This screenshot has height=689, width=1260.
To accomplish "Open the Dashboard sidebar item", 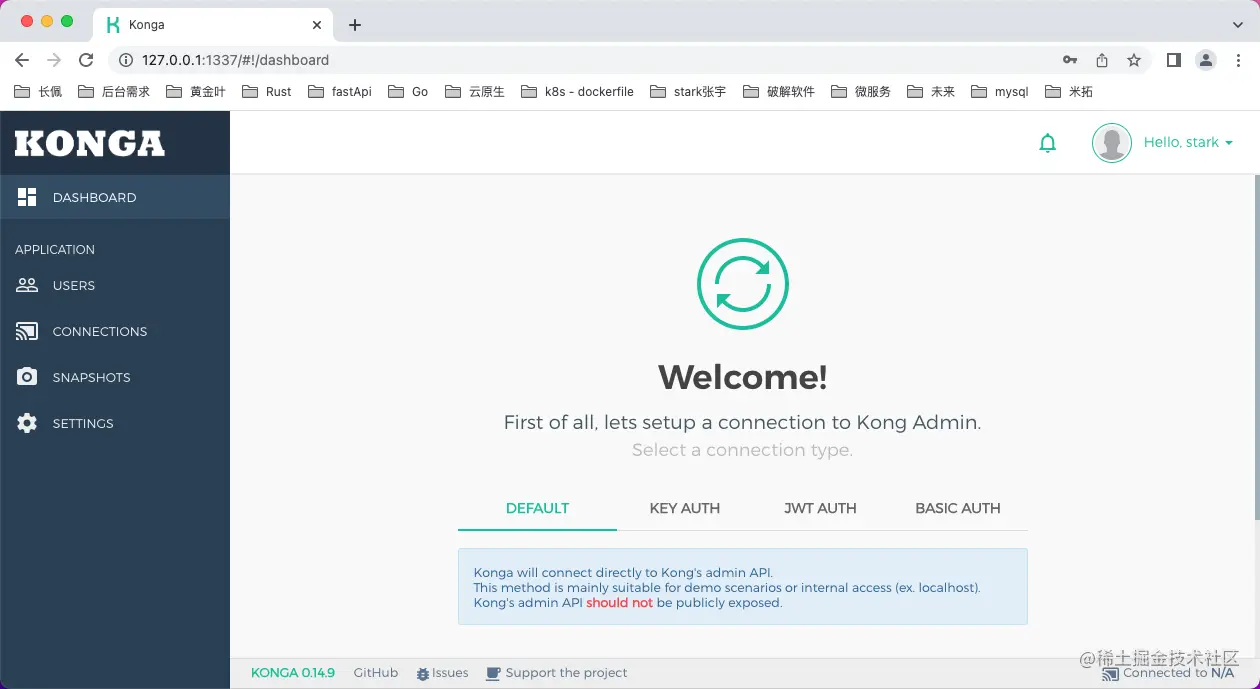I will pyautogui.click(x=115, y=197).
